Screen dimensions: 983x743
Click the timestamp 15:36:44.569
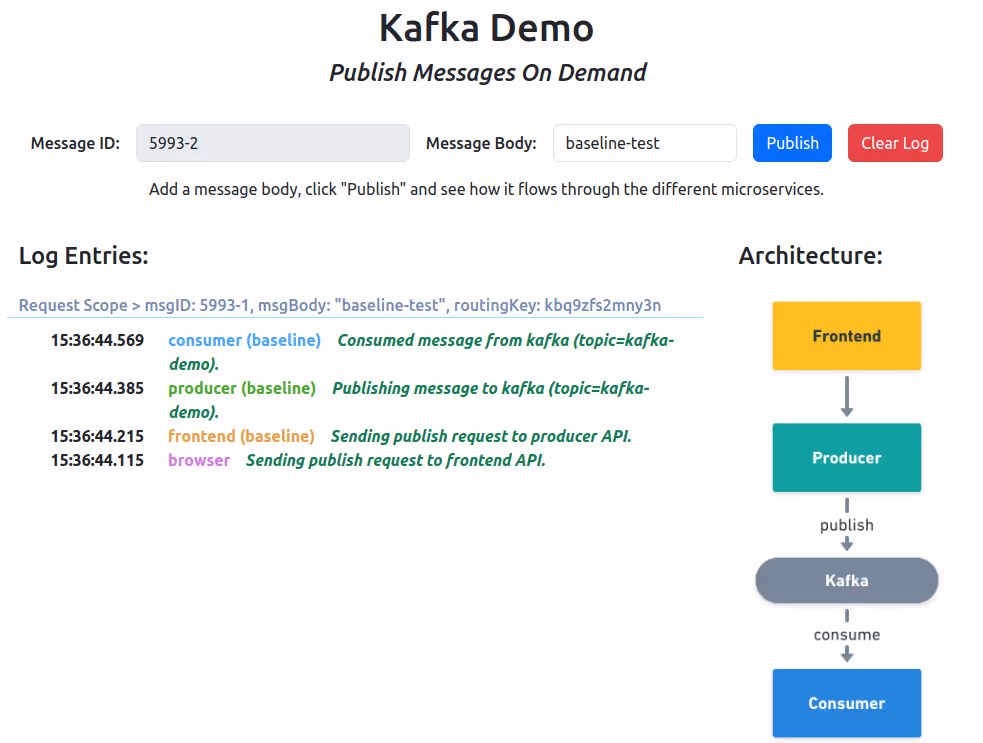point(97,340)
